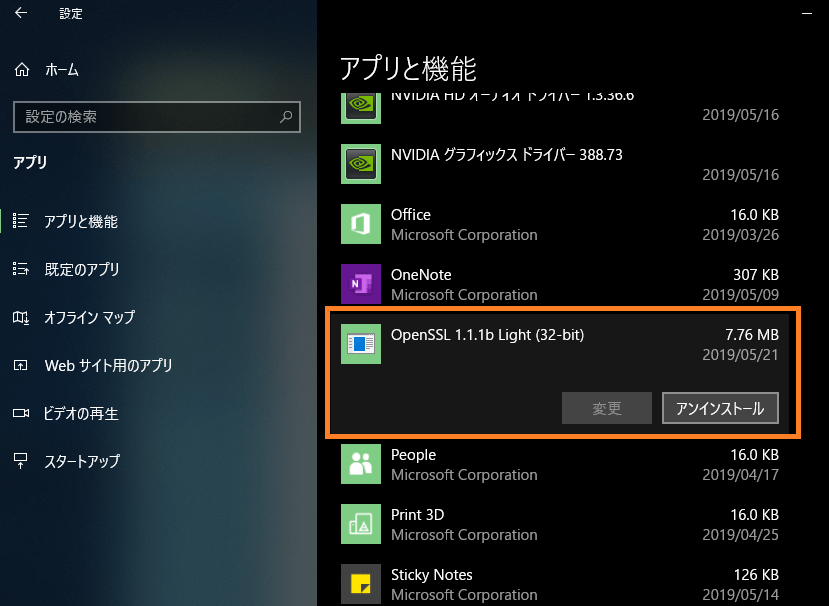This screenshot has width=829, height=606.
Task: Click the search magnifier icon
Action: (286, 116)
